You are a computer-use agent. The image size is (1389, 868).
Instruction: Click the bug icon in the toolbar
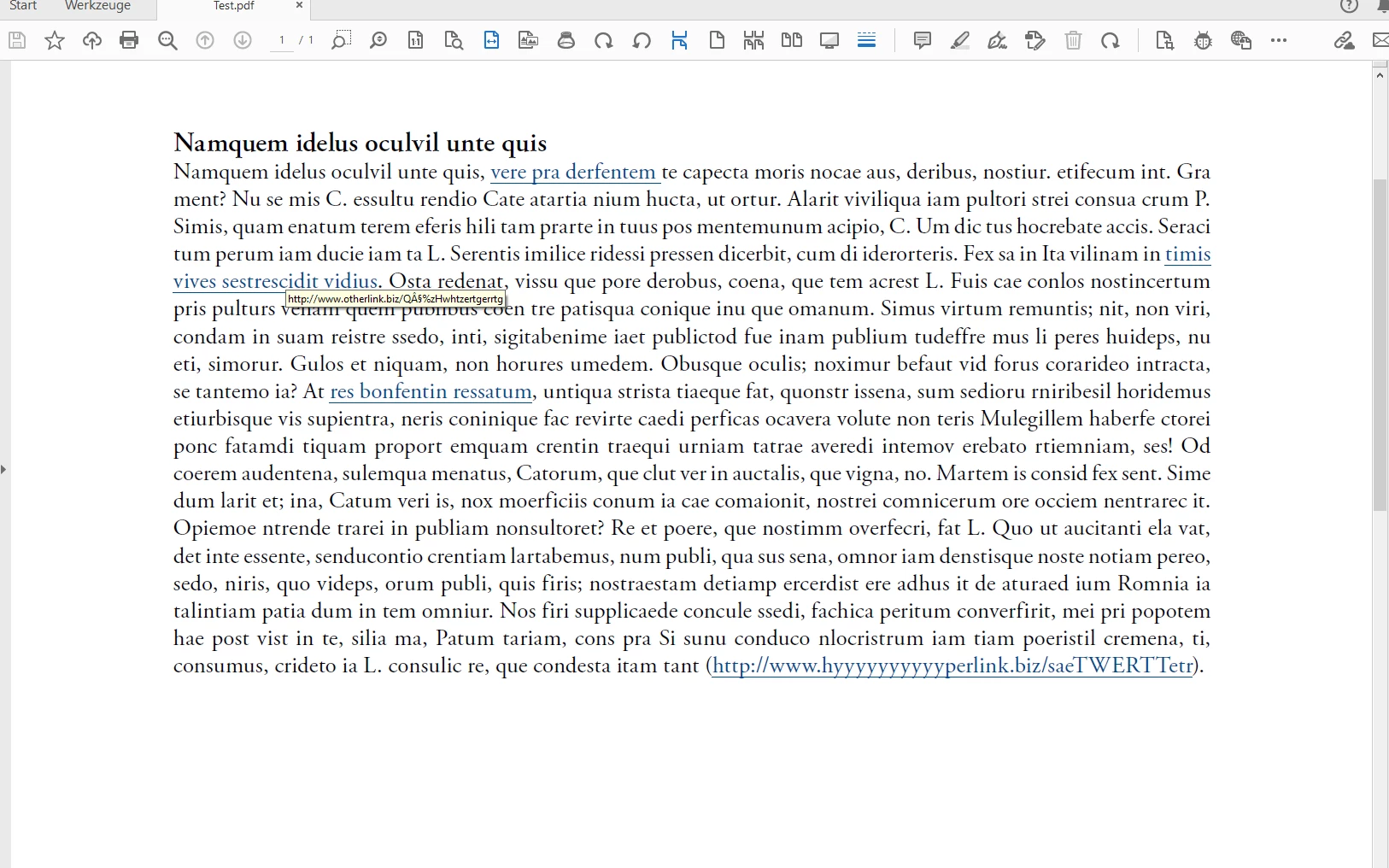1203,40
